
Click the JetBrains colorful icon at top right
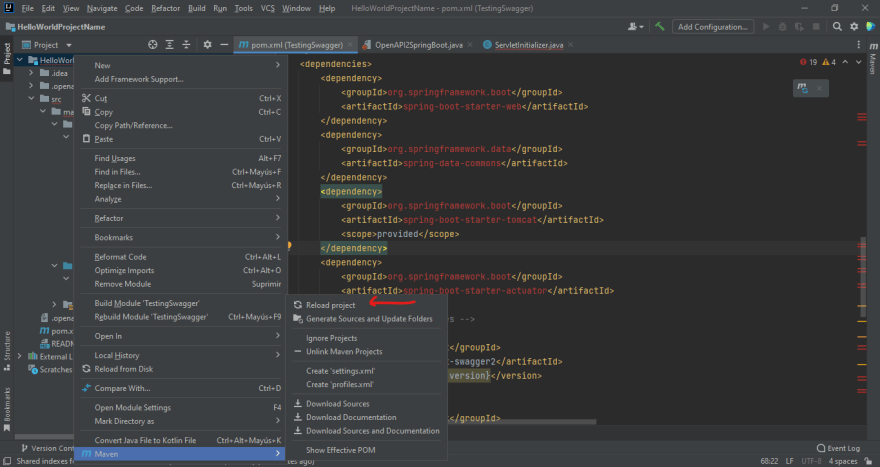coord(870,26)
